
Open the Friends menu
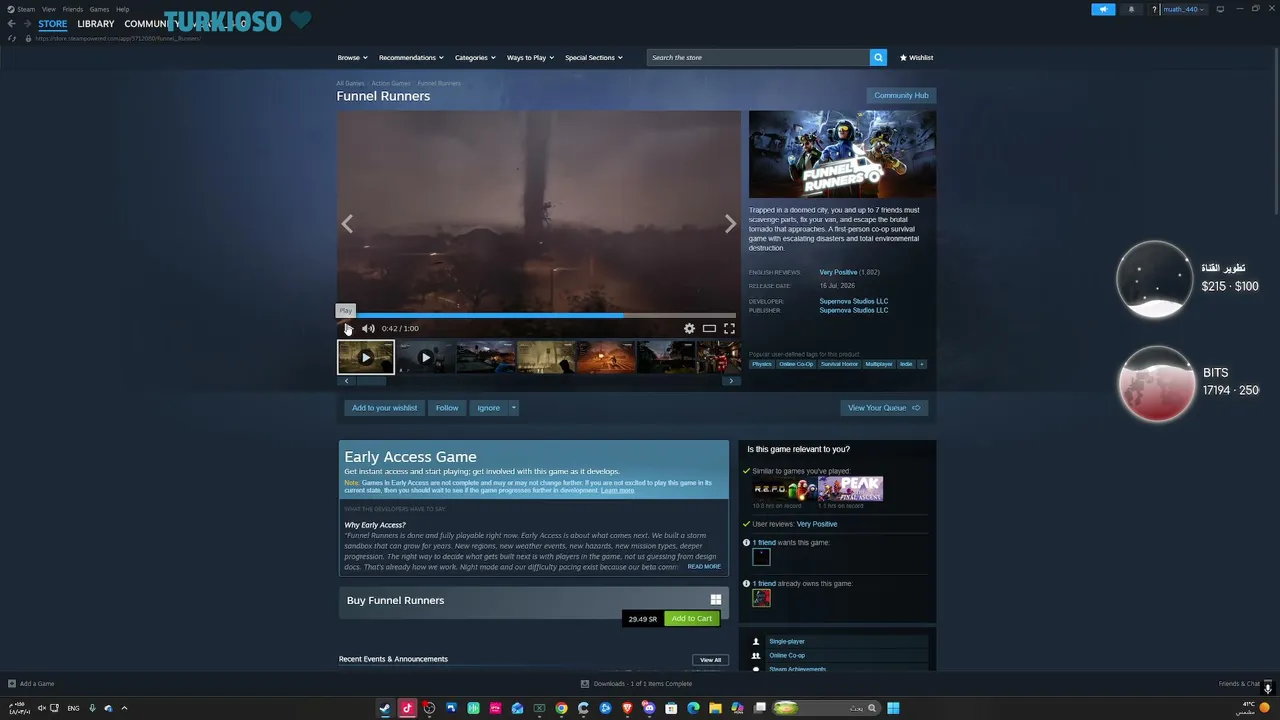pyautogui.click(x=73, y=9)
